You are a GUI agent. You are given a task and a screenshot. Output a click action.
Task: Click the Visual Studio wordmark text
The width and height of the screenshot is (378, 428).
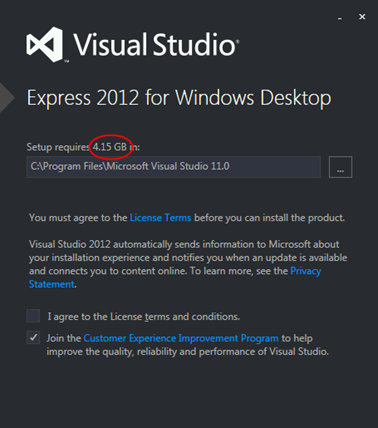[155, 44]
